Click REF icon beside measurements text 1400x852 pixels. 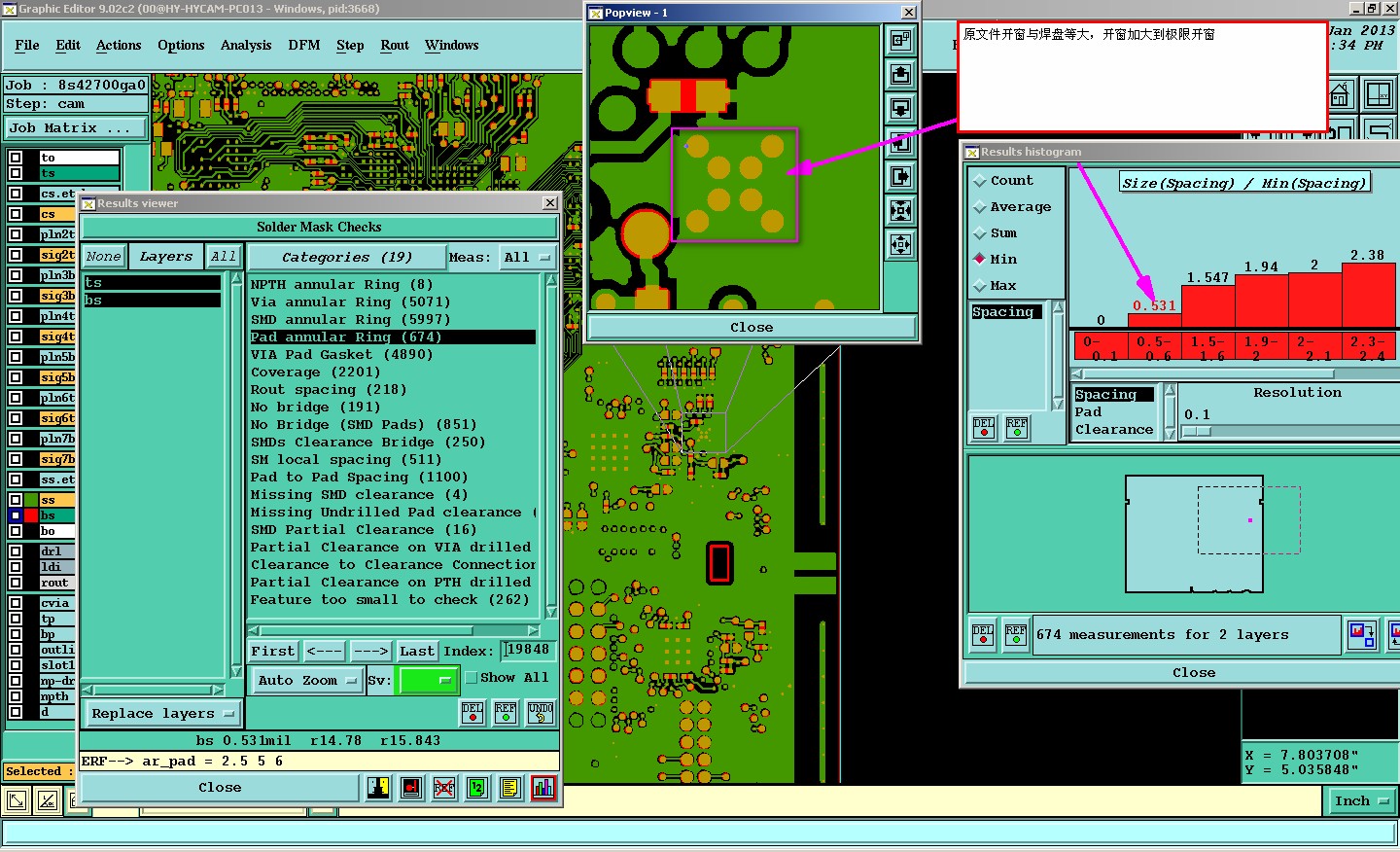(x=1016, y=635)
